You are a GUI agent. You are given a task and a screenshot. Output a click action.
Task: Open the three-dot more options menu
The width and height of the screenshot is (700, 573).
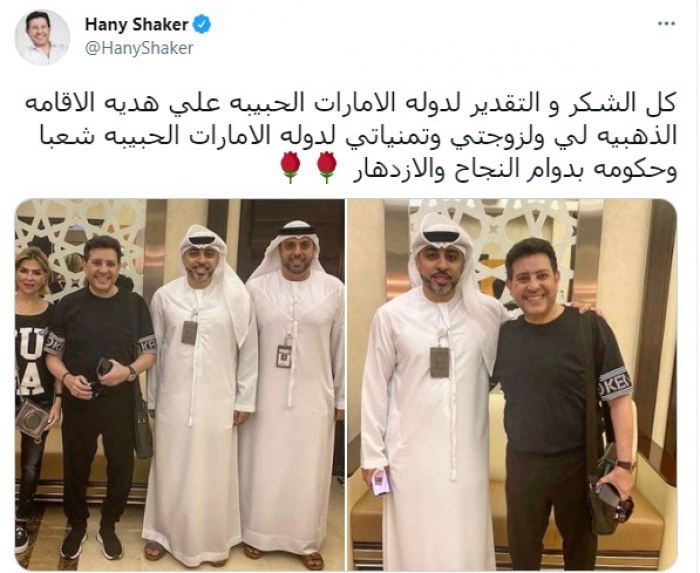pyautogui.click(x=666, y=24)
